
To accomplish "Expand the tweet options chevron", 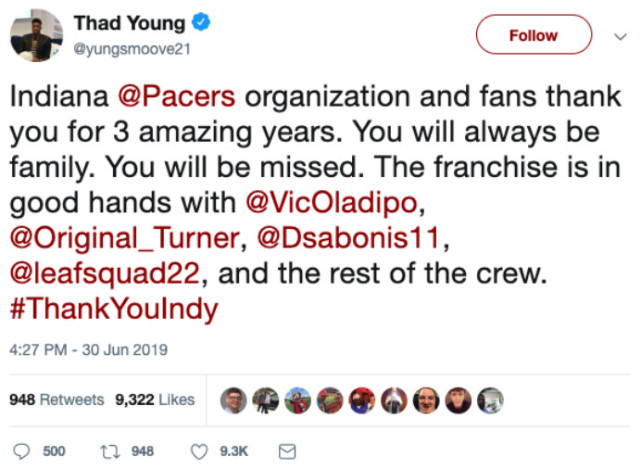I will pos(619,35).
